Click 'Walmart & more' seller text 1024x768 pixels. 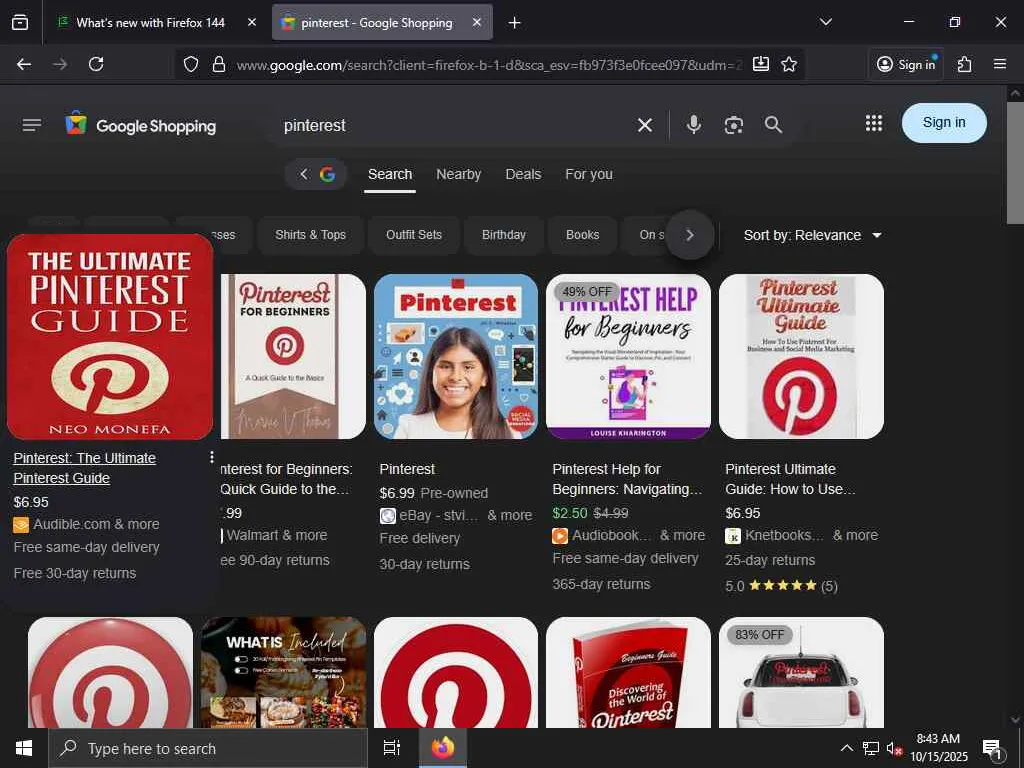[x=277, y=536]
